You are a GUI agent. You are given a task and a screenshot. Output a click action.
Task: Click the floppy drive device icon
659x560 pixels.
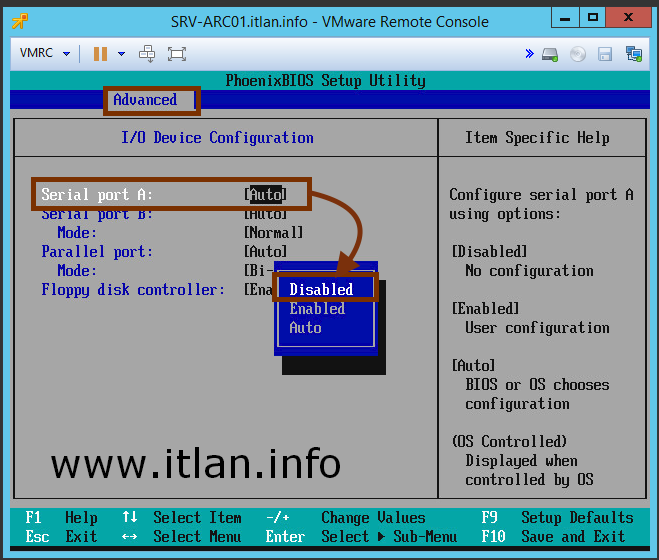point(605,54)
